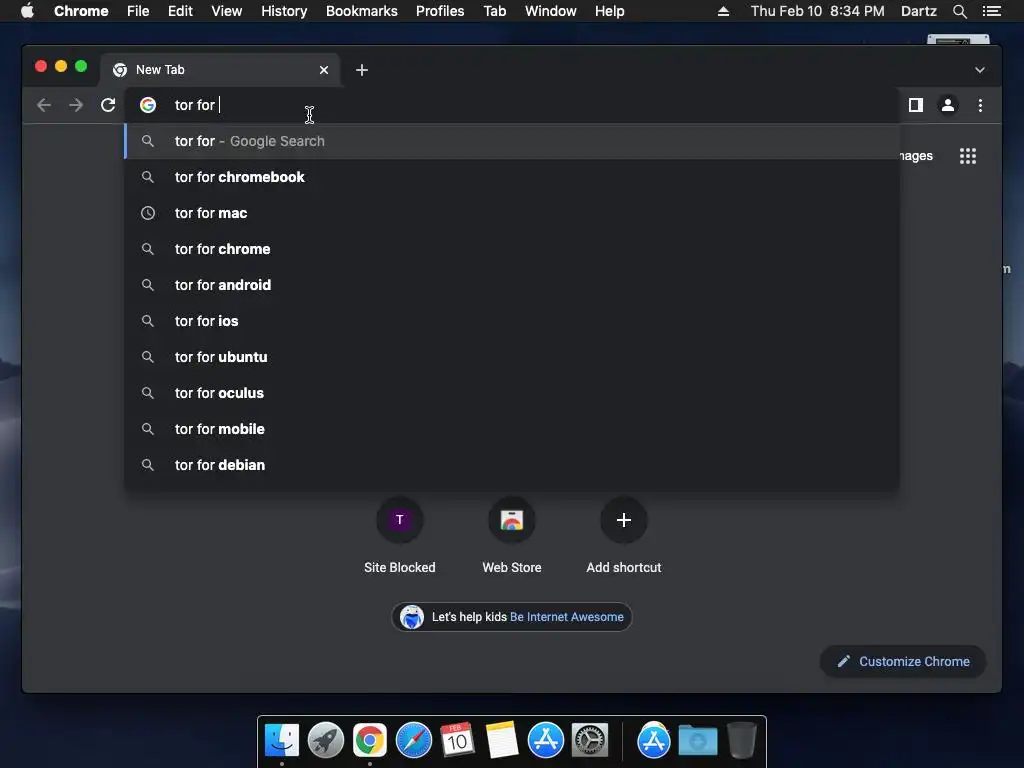The height and width of the screenshot is (768, 1024).
Task: Pick the 'tor for chrome' suggestion
Action: coord(512,249)
